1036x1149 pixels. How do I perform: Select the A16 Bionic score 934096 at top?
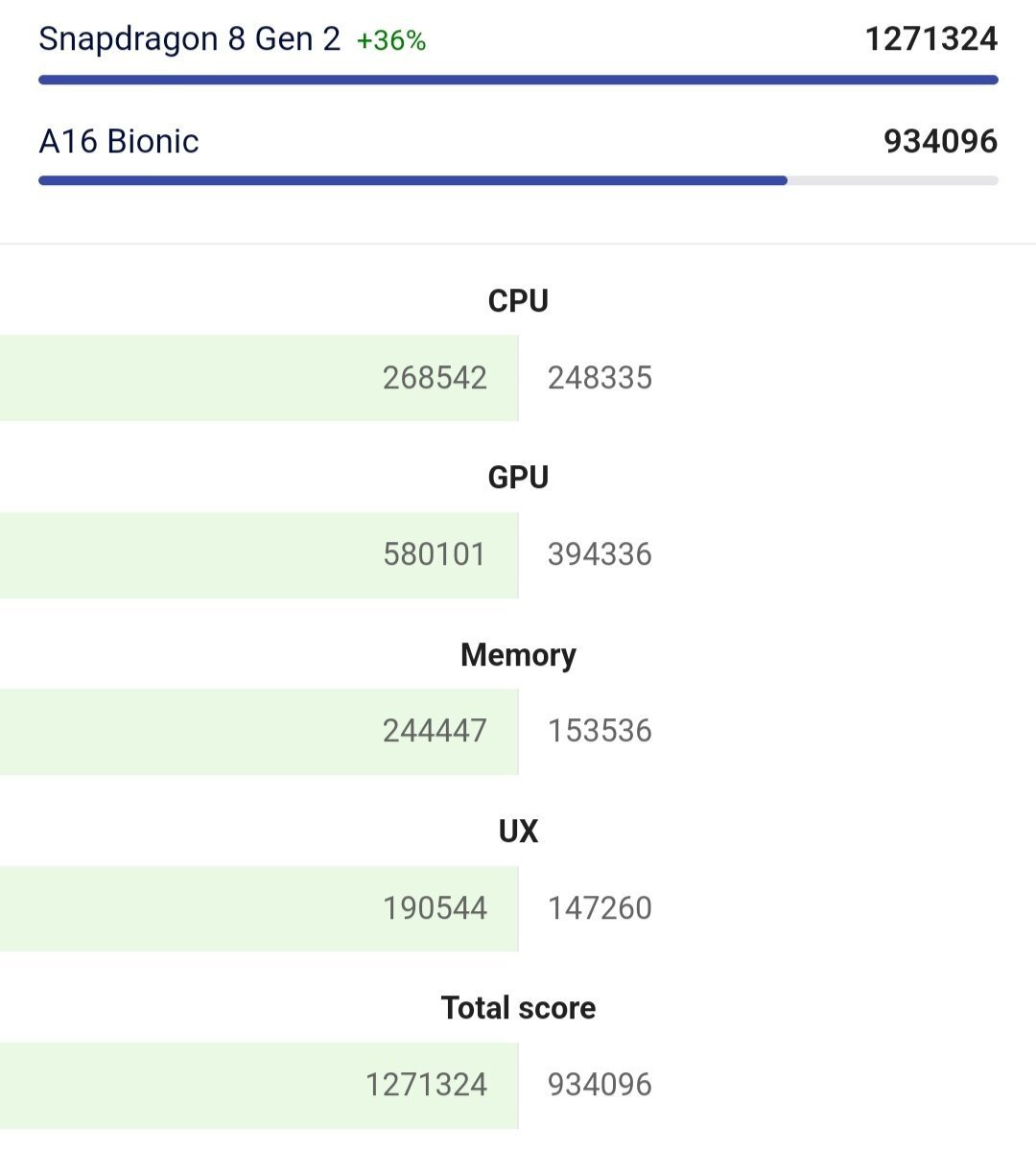pos(941,141)
